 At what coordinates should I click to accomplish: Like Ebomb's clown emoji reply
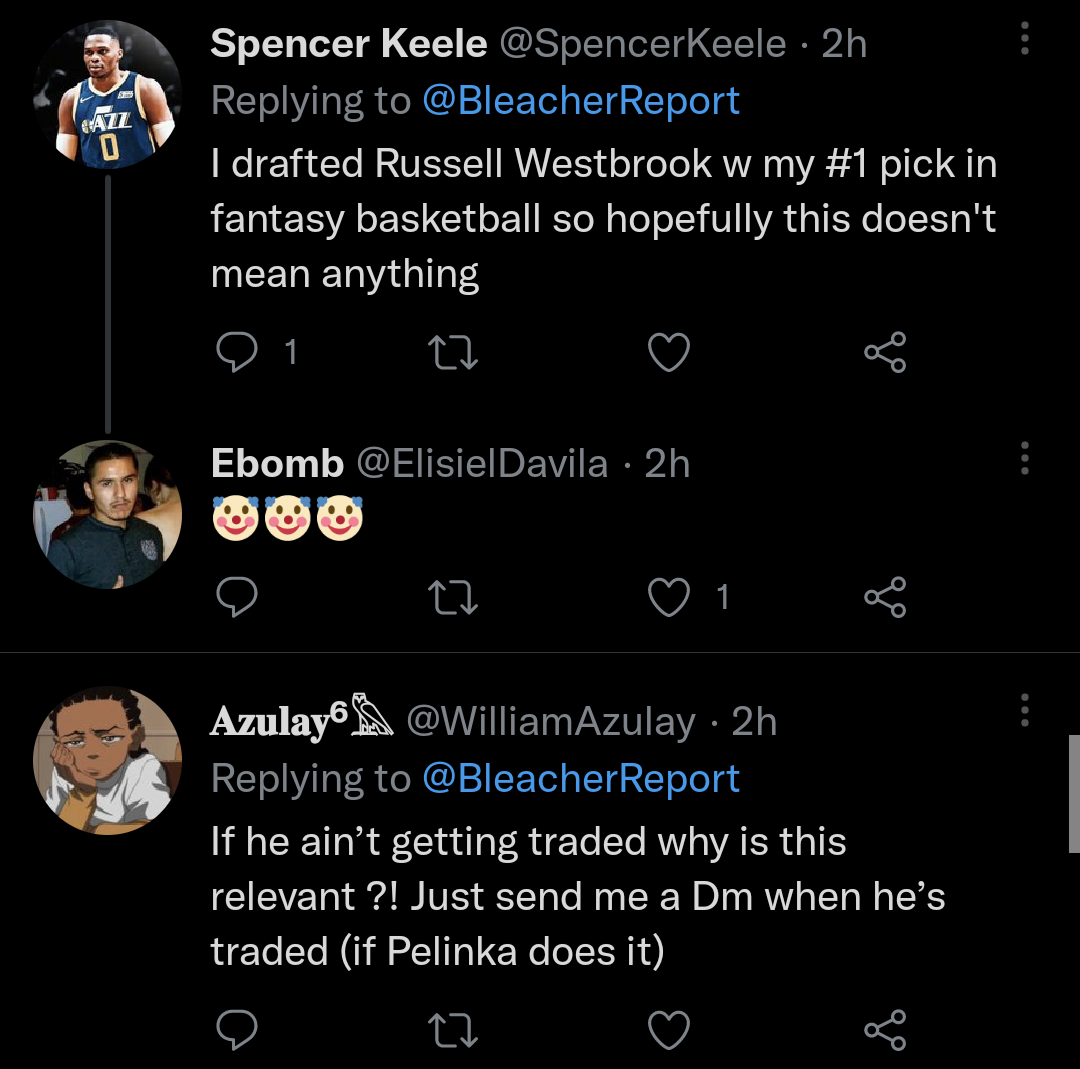(x=669, y=597)
